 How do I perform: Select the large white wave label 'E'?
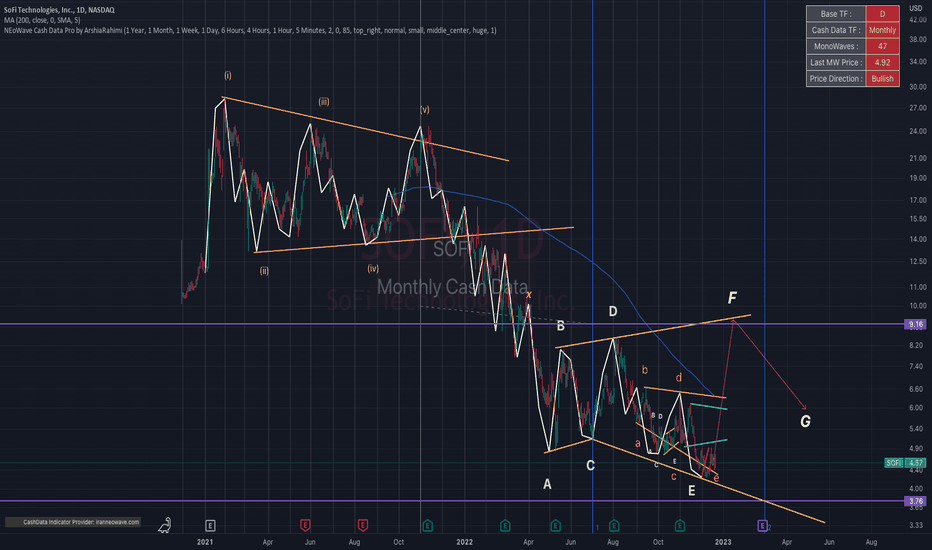[x=691, y=491]
